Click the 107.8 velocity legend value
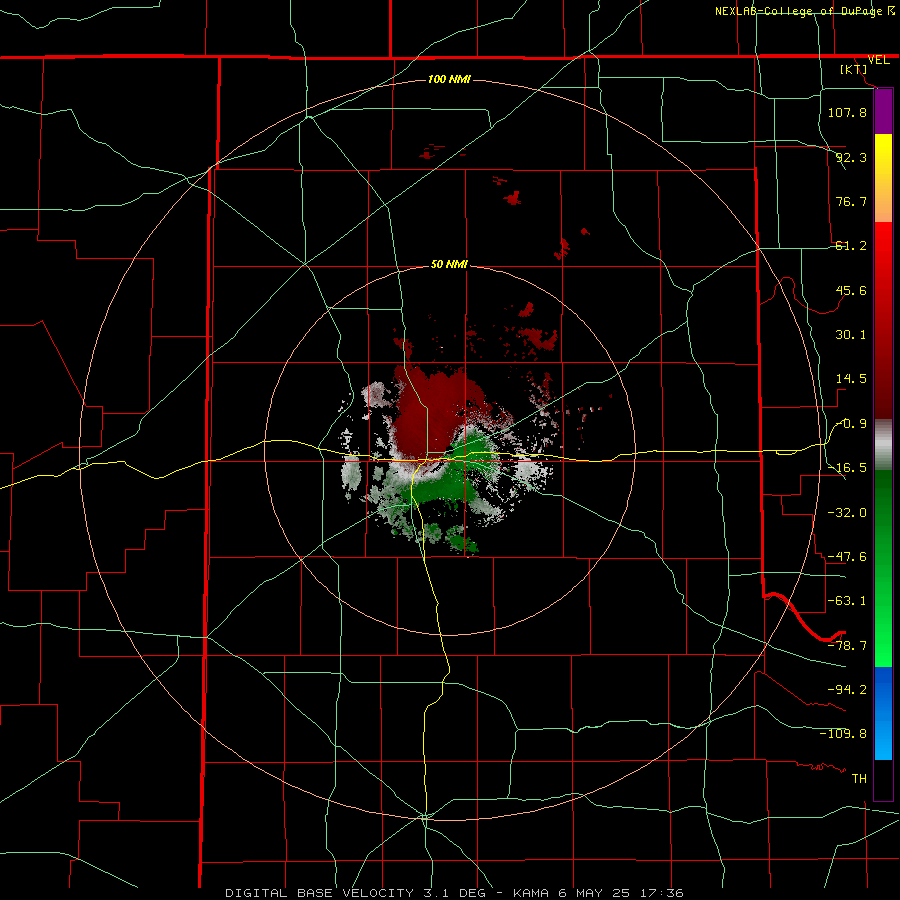 (x=847, y=112)
